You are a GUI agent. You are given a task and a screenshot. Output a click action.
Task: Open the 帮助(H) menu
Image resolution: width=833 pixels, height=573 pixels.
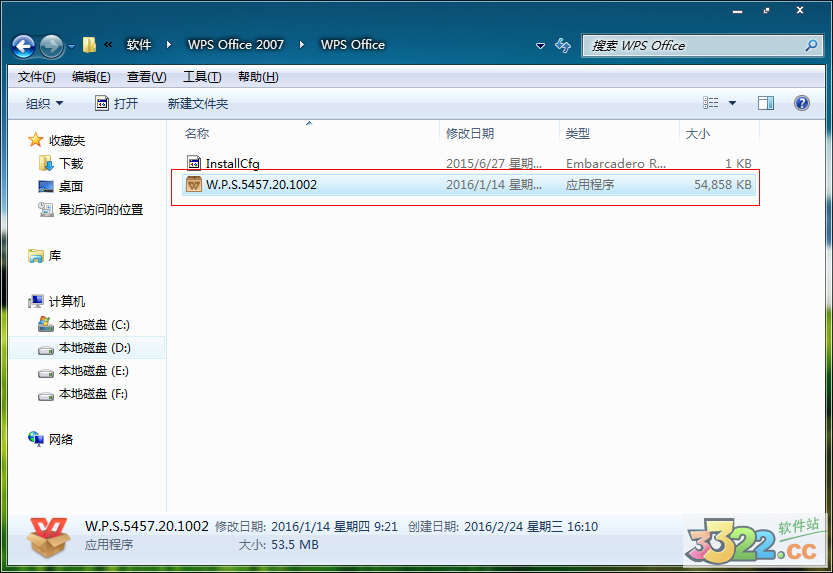point(258,77)
